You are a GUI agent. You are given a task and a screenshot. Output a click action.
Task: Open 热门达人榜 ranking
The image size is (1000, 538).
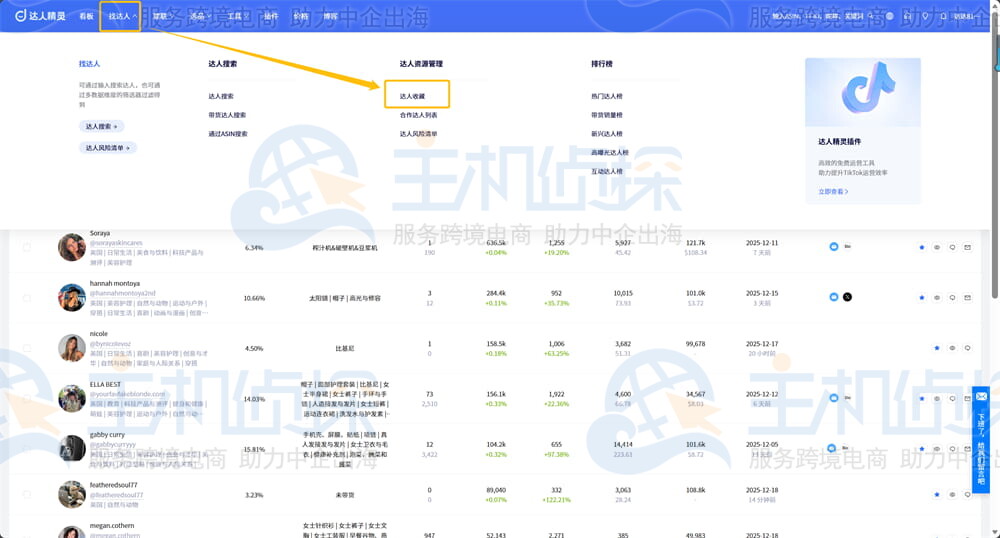pos(607,96)
